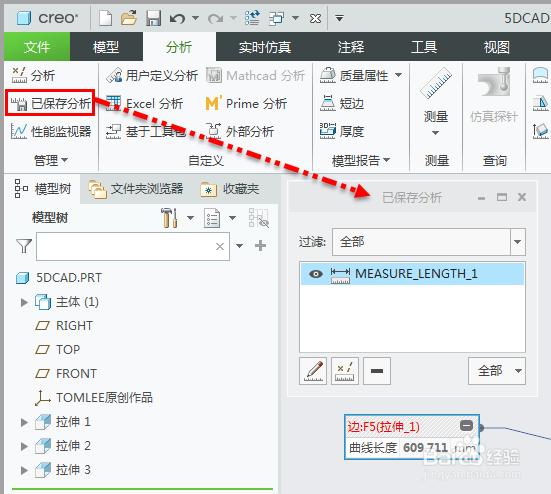Click 外部分析 external analysis

[x=240, y=131]
